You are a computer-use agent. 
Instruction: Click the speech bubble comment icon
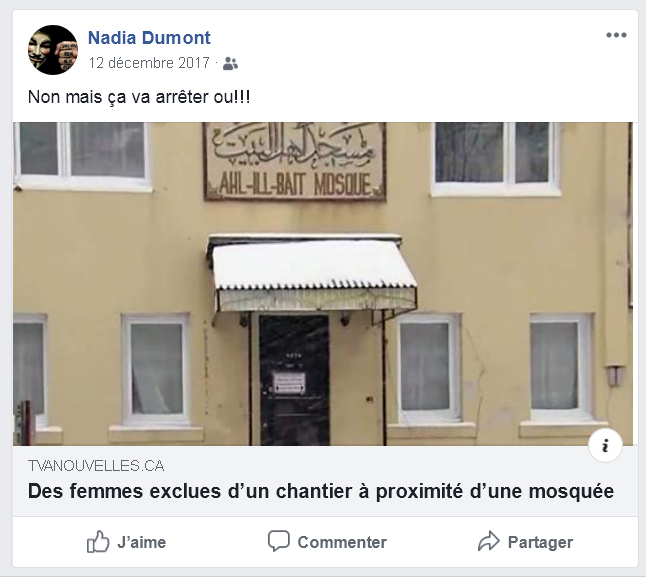(279, 541)
